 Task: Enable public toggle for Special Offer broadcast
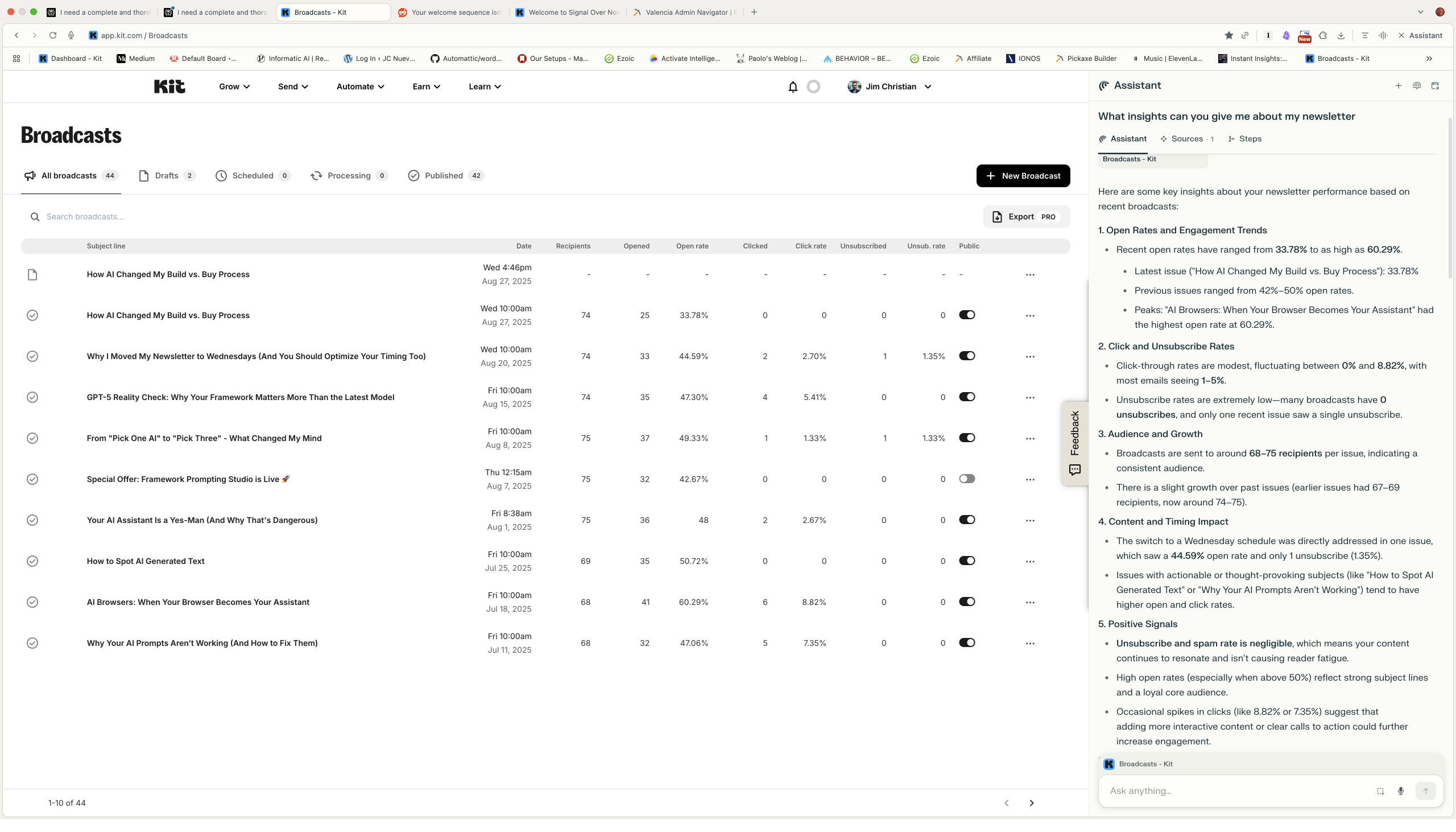tap(967, 479)
